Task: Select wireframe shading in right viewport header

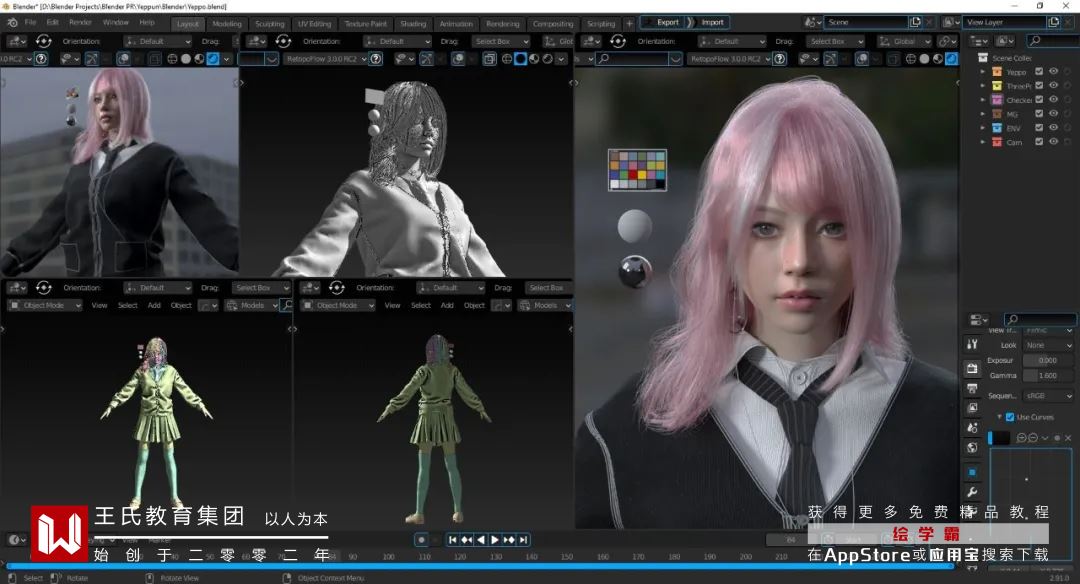Action: click(x=911, y=59)
